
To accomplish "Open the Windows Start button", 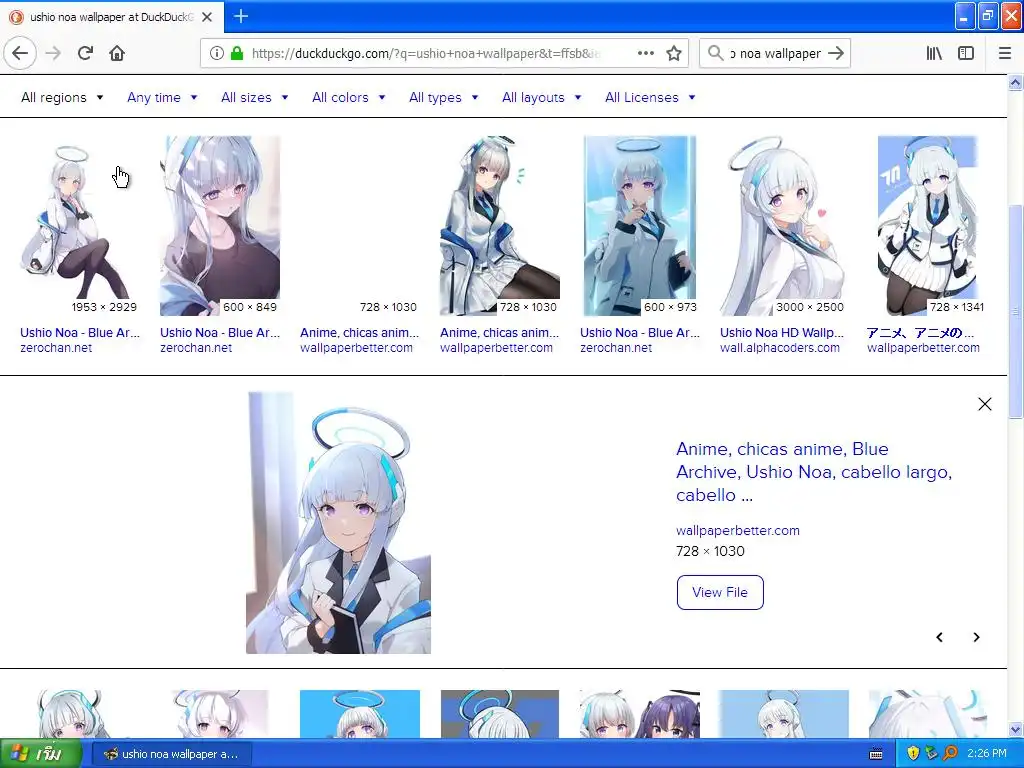I will [x=40, y=754].
